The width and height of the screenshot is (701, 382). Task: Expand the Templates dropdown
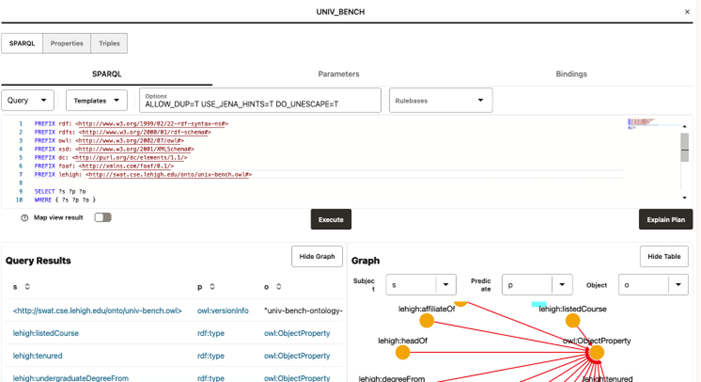(97, 100)
